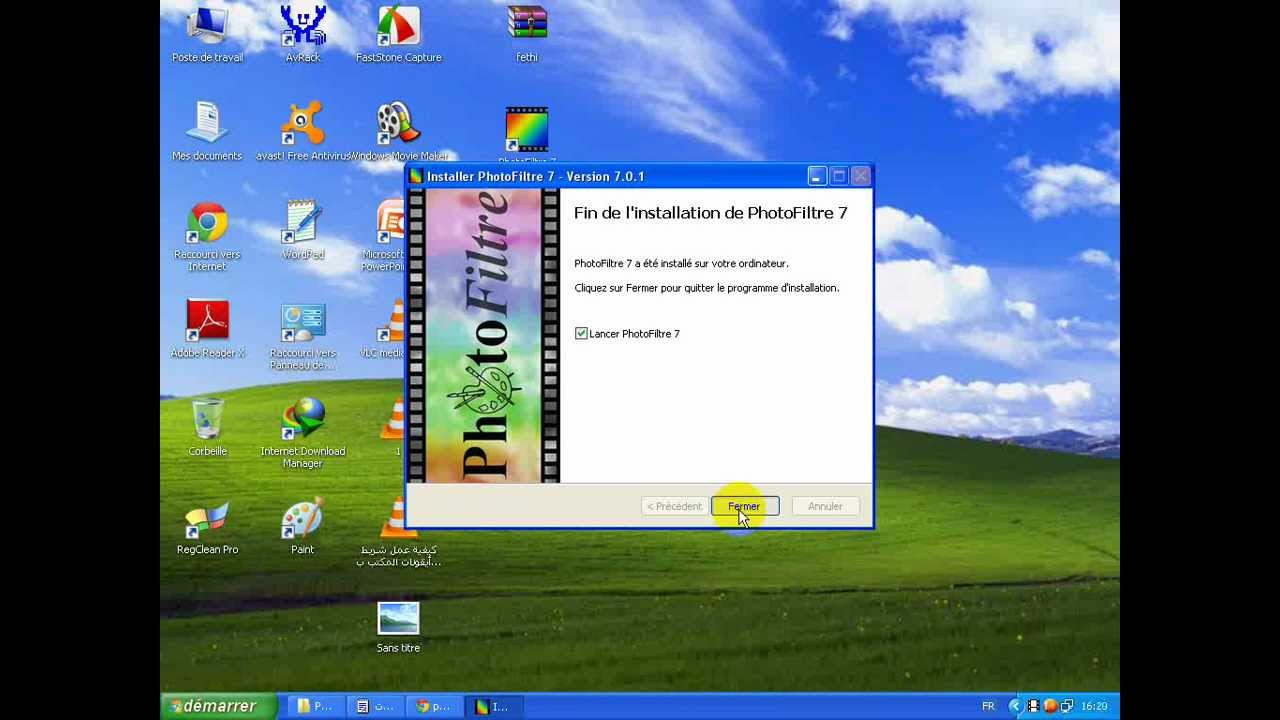The image size is (1280, 720).
Task: Switch to Chrome taskbar button
Action: 435,706
